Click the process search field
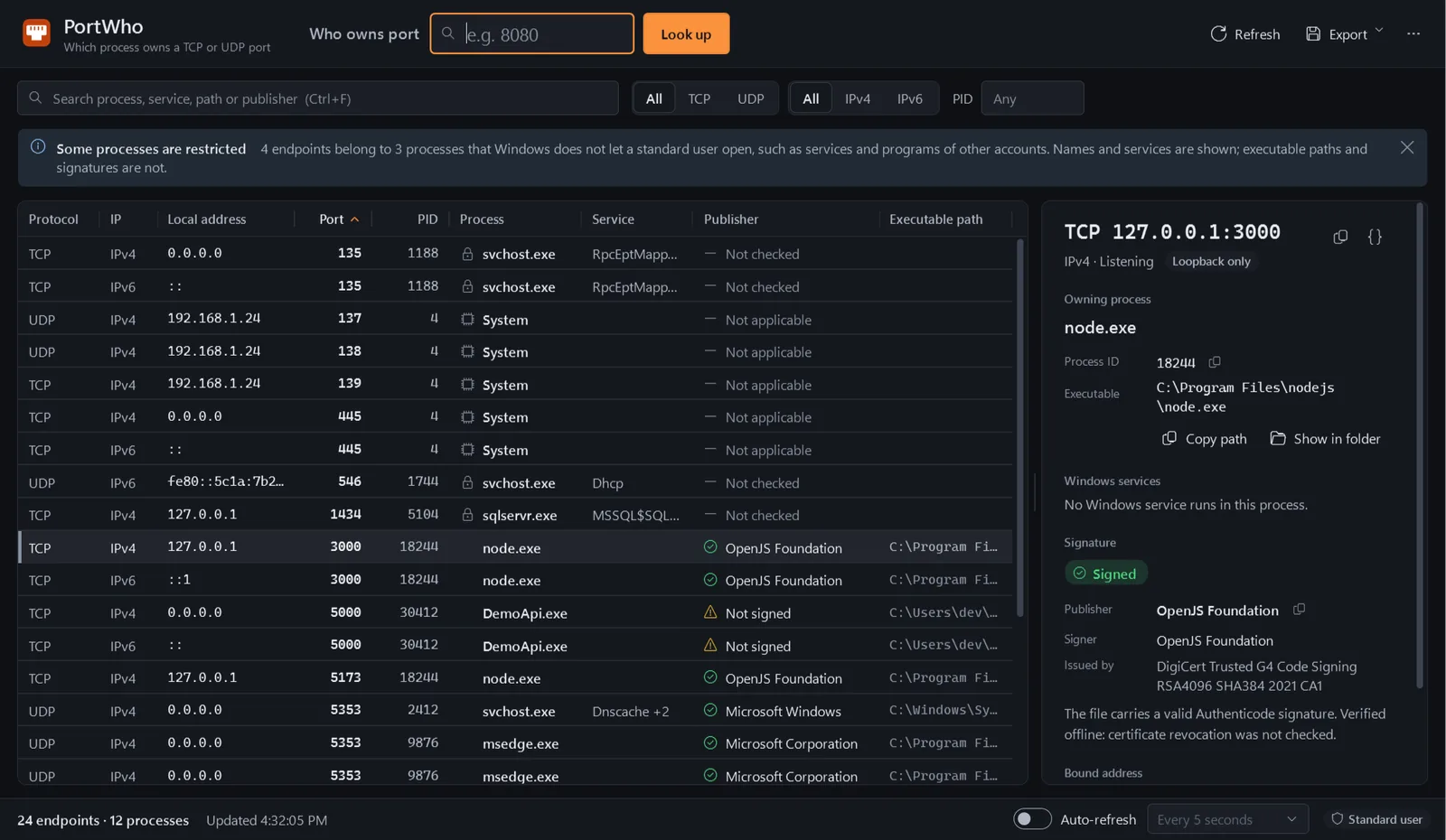Viewport: 1446px width, 840px height. (x=318, y=98)
